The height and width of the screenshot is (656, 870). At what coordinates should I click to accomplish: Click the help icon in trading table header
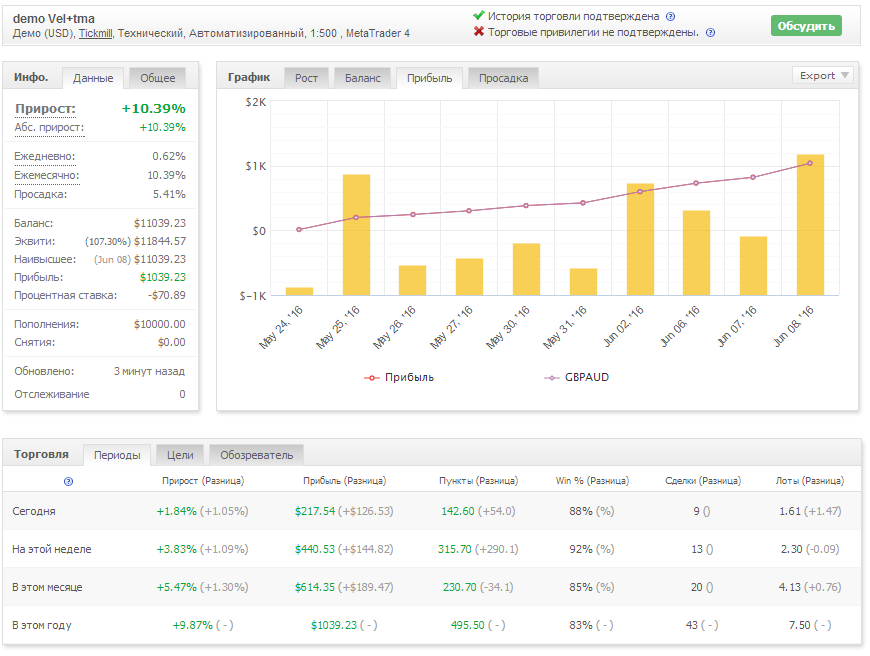pos(68,481)
